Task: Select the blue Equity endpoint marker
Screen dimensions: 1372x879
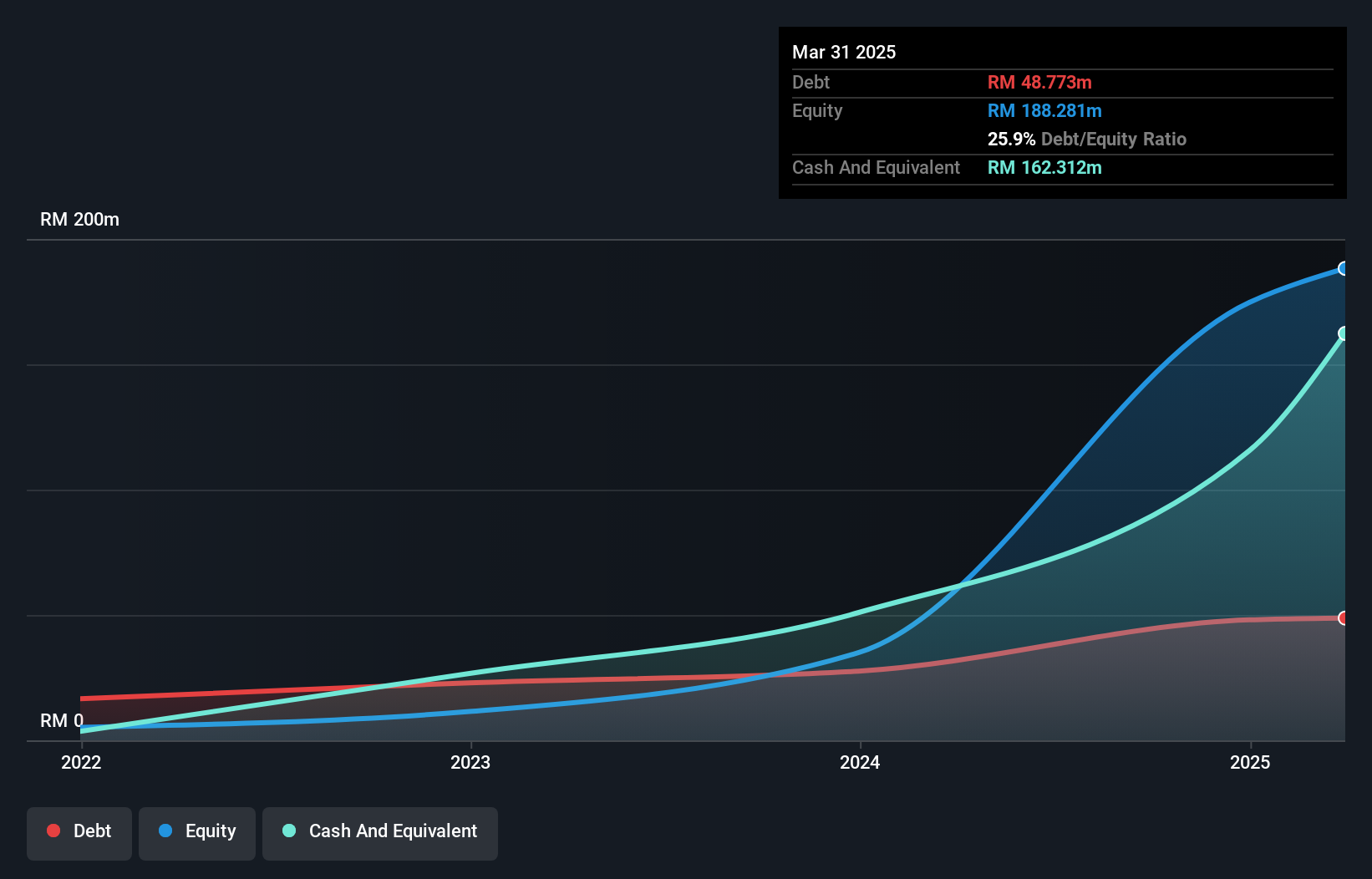Action: 1344,268
